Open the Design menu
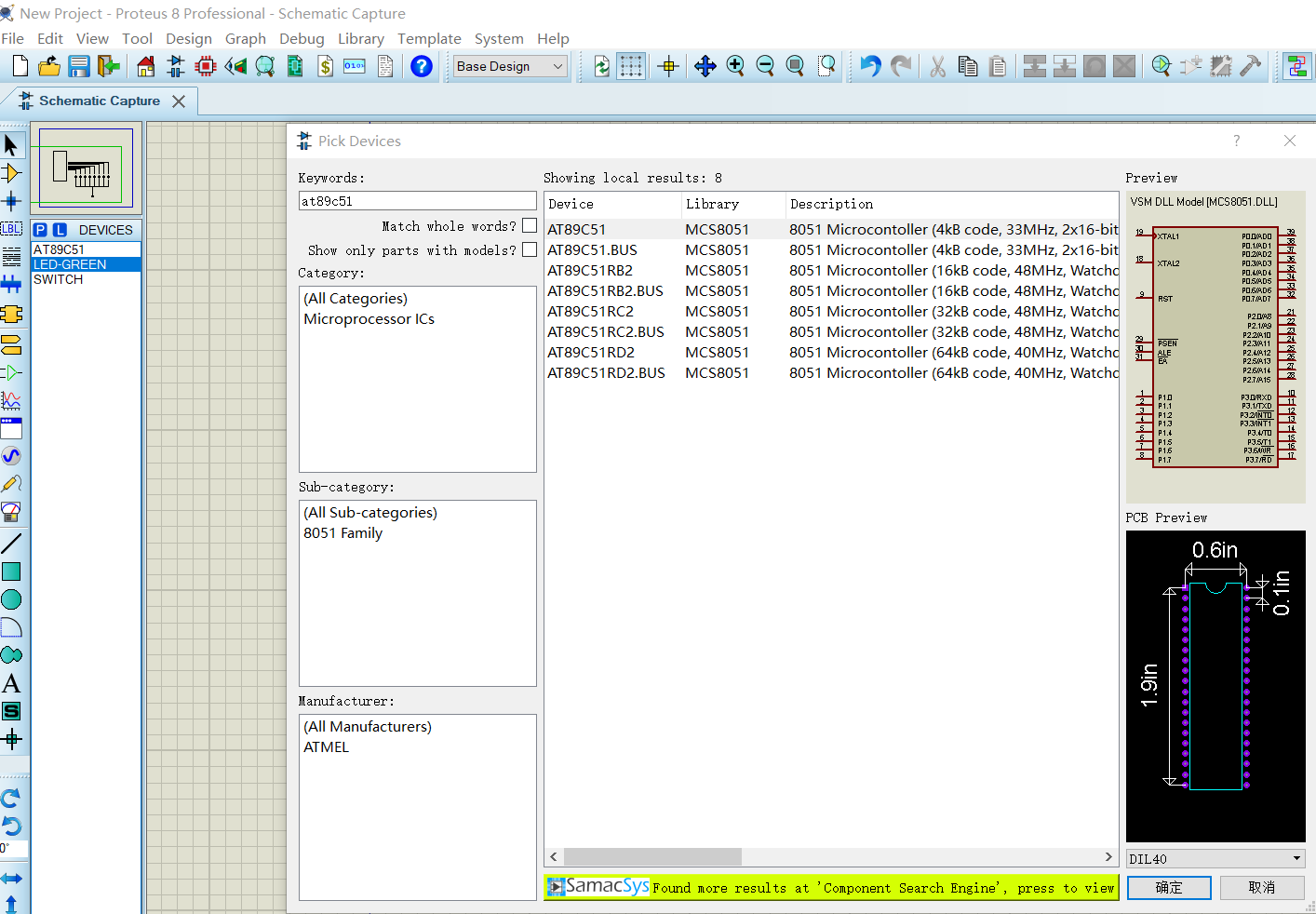 [189, 38]
